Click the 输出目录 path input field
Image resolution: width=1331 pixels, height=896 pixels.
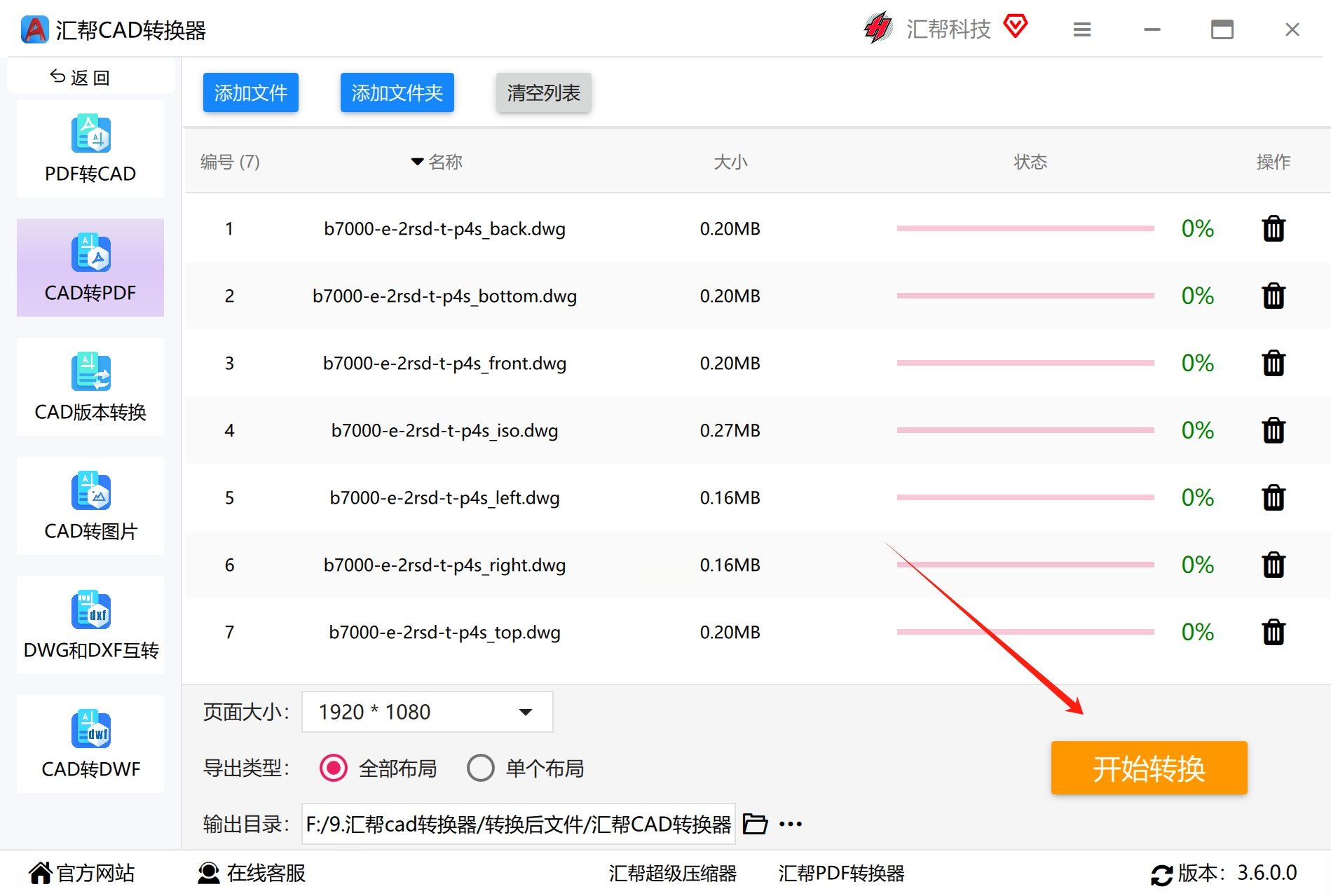point(519,824)
